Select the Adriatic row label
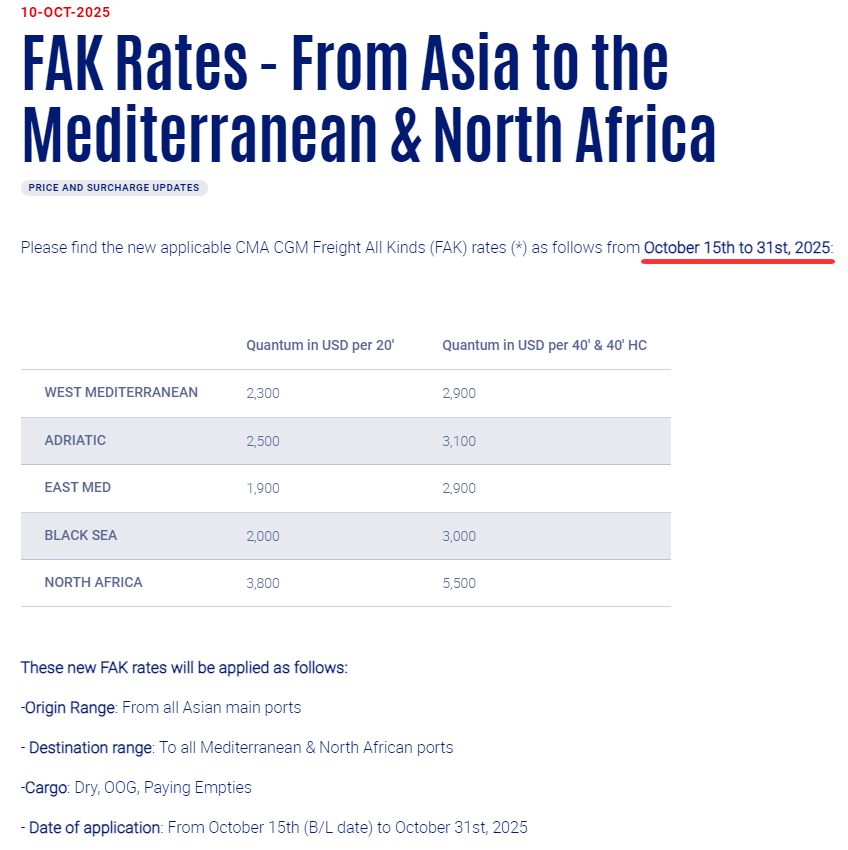 75,440
